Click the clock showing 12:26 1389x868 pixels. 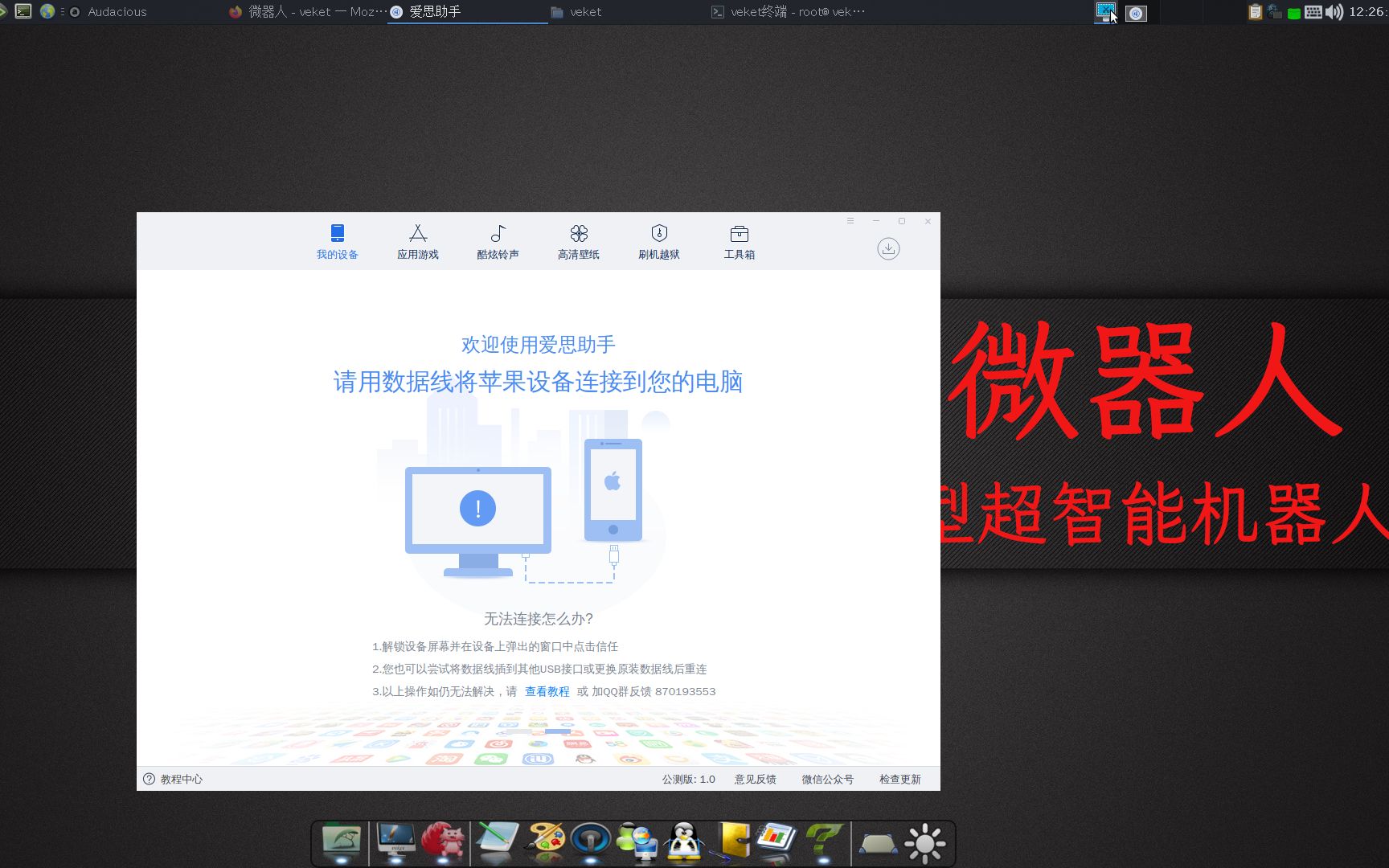click(x=1368, y=12)
